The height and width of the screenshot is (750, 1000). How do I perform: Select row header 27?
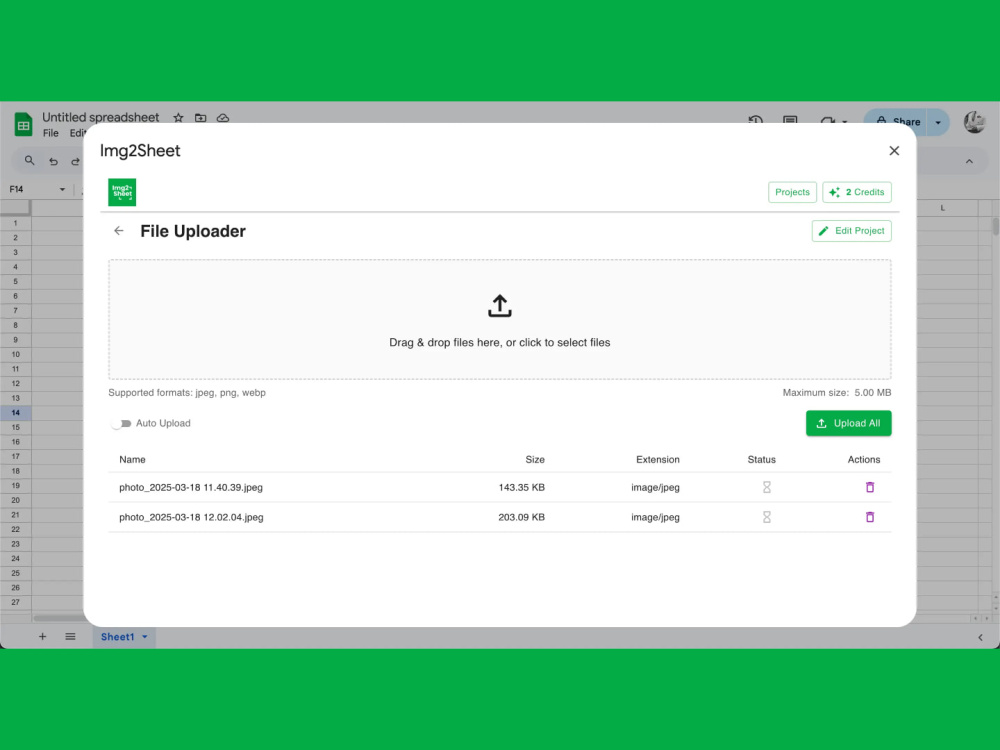(x=15, y=602)
